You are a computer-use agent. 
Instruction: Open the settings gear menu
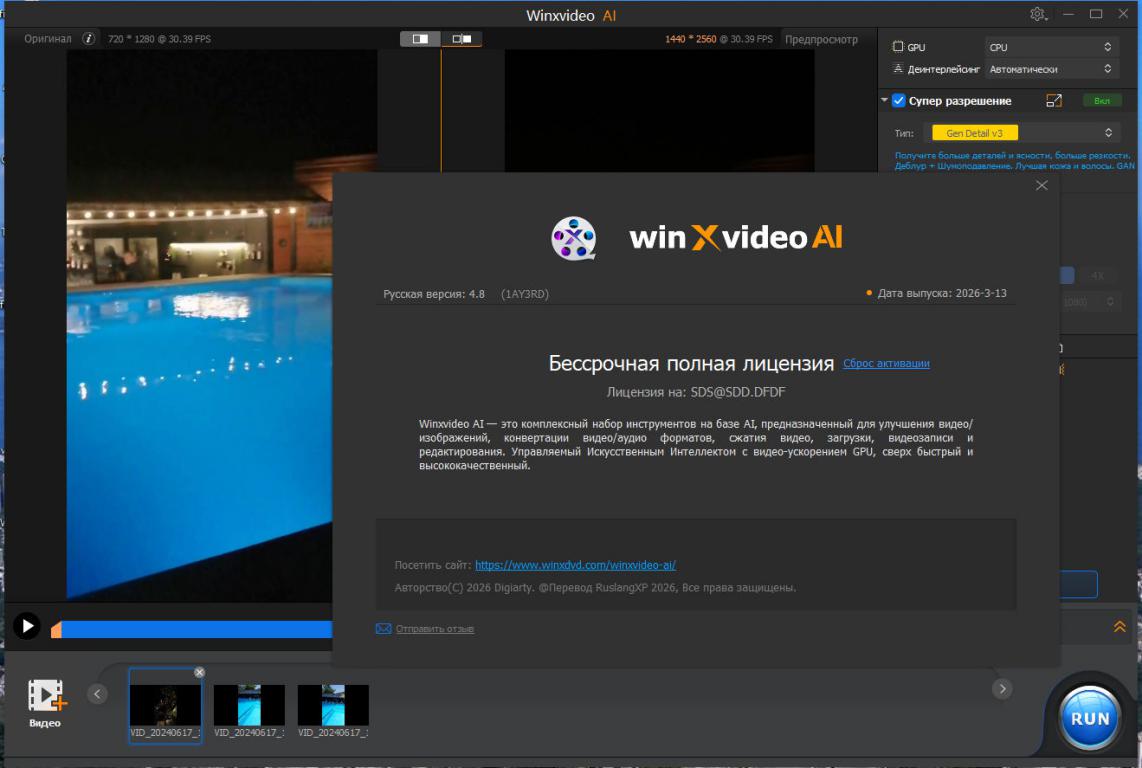pyautogui.click(x=1038, y=14)
